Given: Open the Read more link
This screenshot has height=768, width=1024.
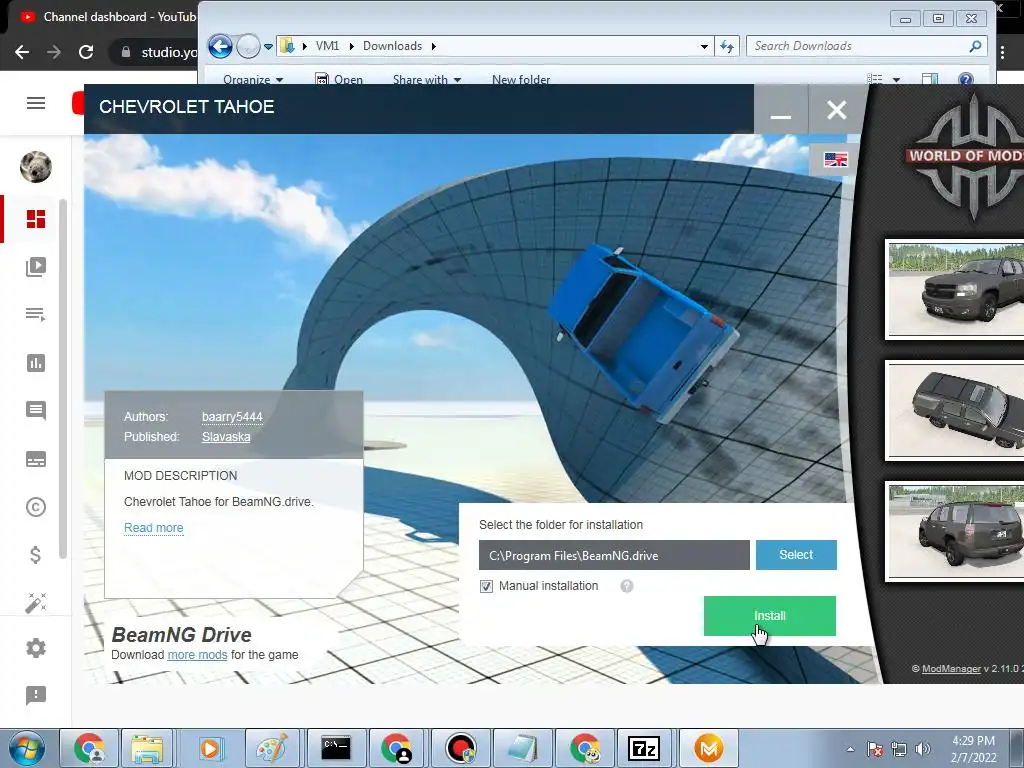Looking at the screenshot, I should (x=153, y=528).
